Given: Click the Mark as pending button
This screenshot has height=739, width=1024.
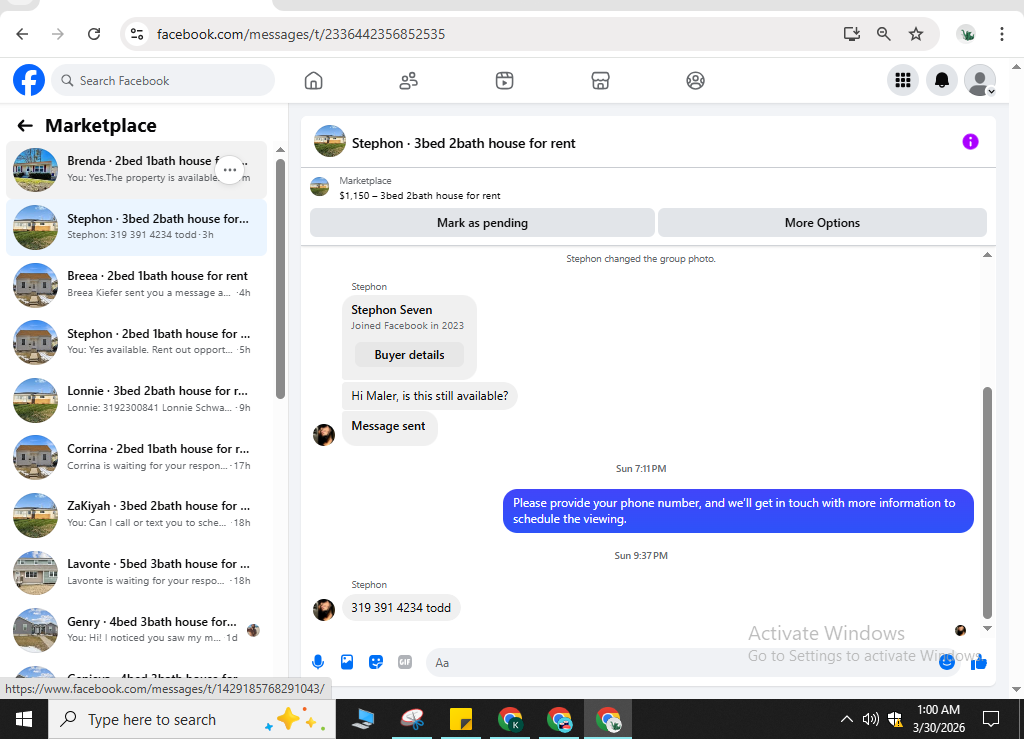Looking at the screenshot, I should (x=482, y=223).
